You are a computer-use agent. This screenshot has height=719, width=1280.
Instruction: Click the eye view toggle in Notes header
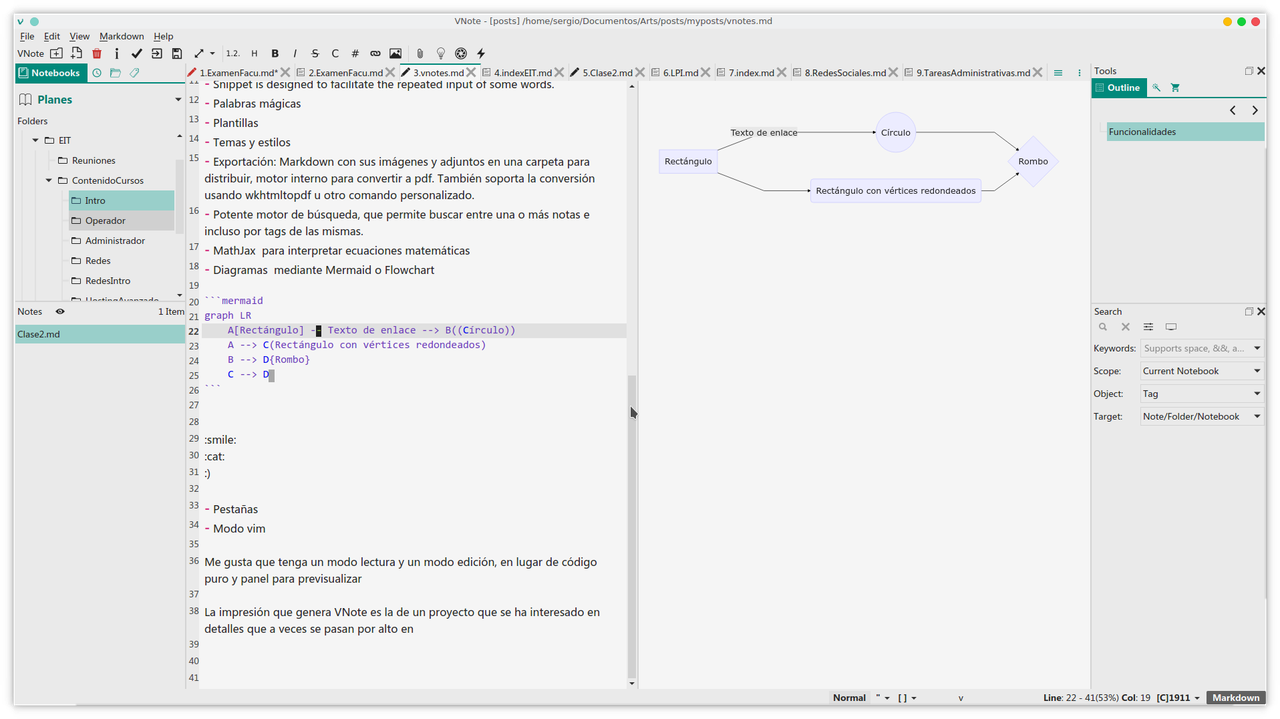(x=60, y=312)
